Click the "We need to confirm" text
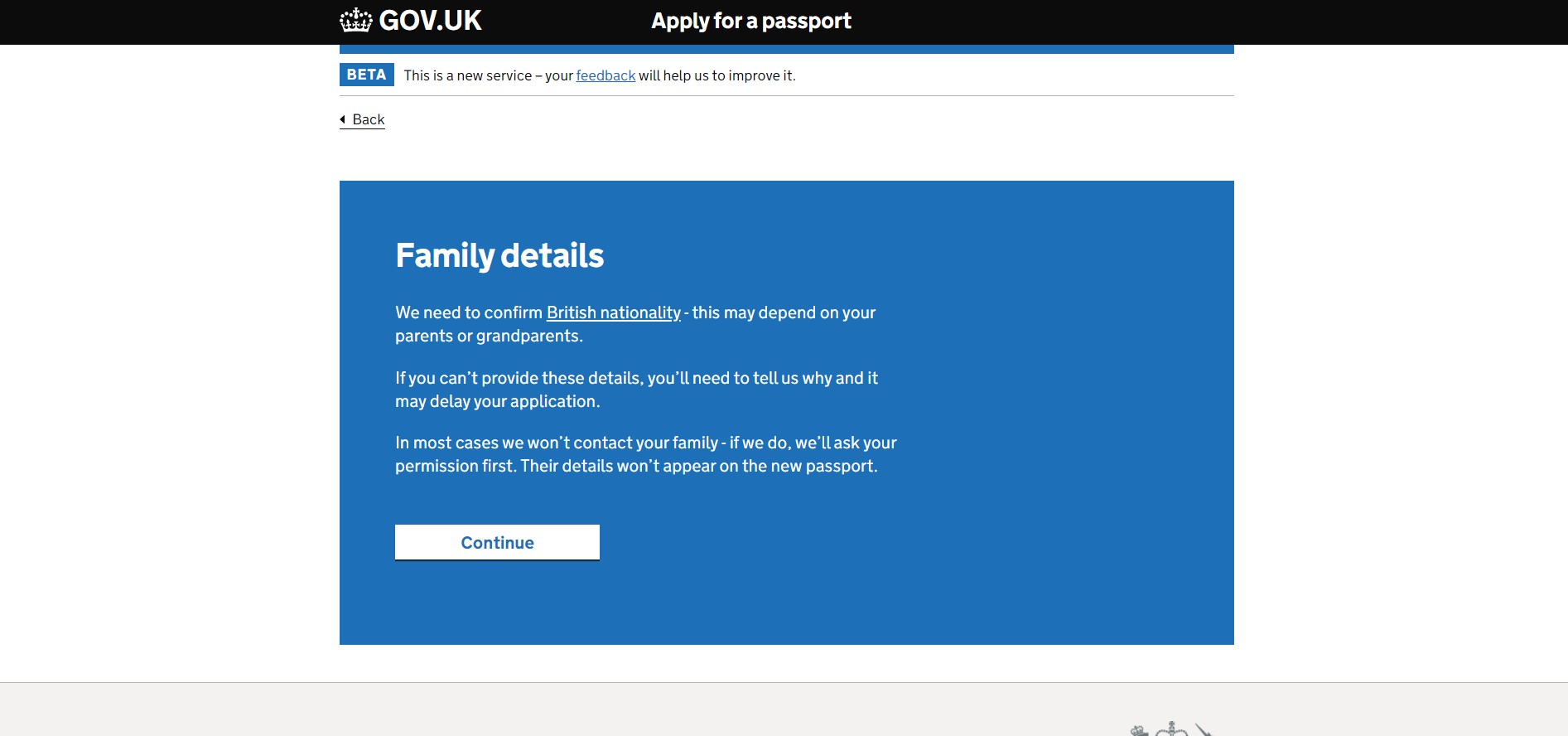Viewport: 1568px width, 736px height. tap(469, 312)
